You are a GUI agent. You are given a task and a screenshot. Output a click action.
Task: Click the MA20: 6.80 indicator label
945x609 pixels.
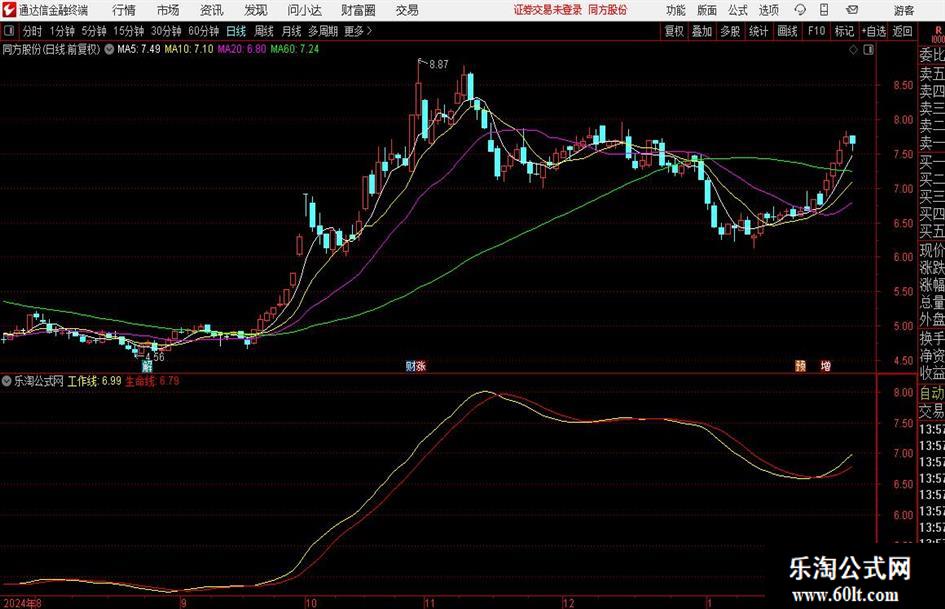[242, 49]
